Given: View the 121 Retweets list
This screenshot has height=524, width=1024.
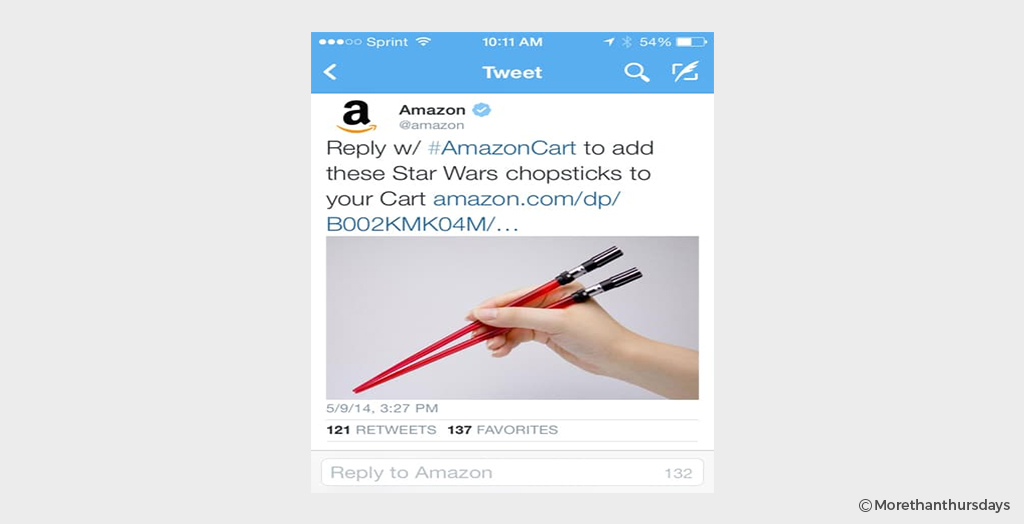Looking at the screenshot, I should [x=381, y=430].
